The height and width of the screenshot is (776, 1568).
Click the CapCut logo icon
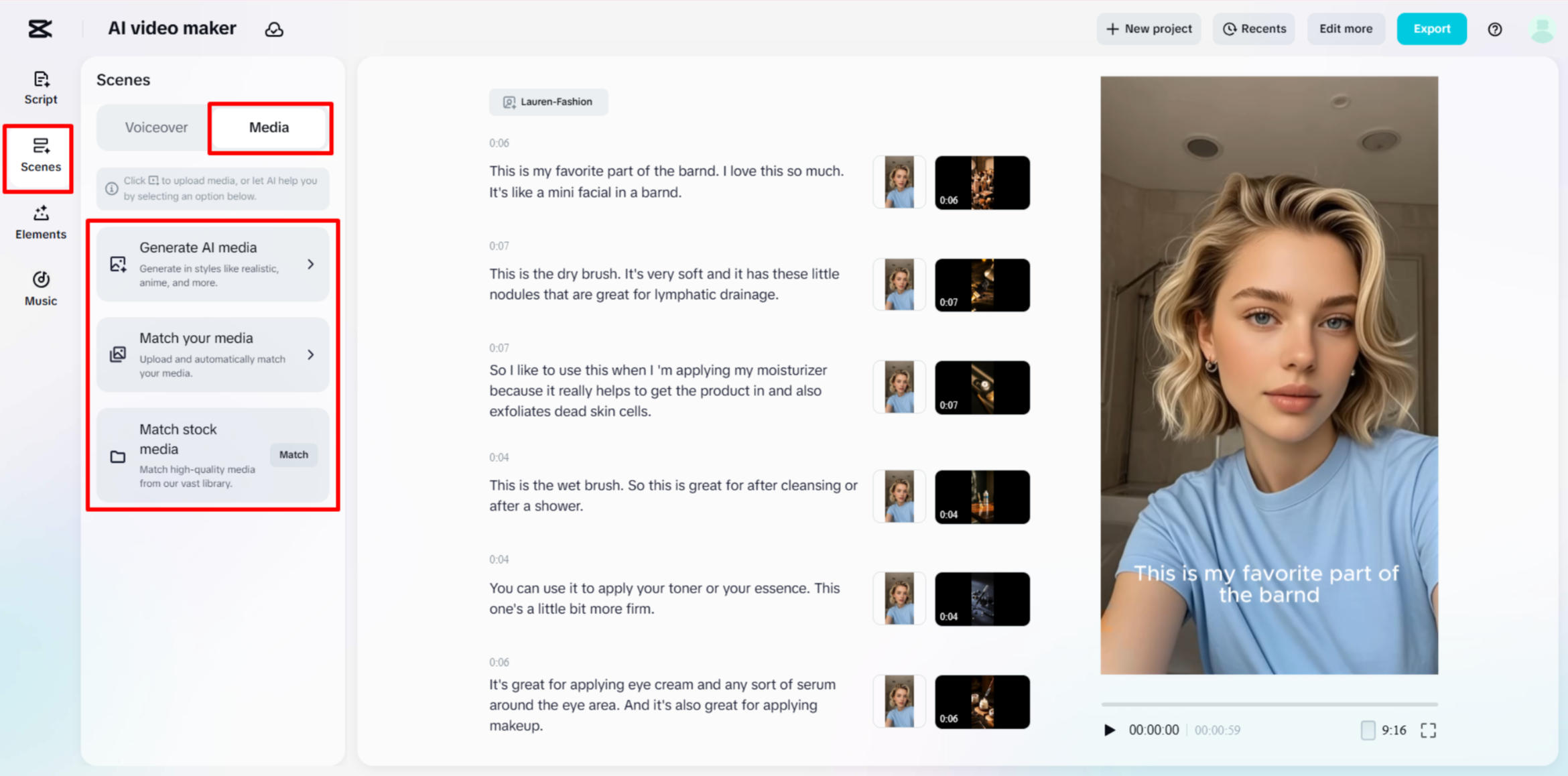click(40, 29)
